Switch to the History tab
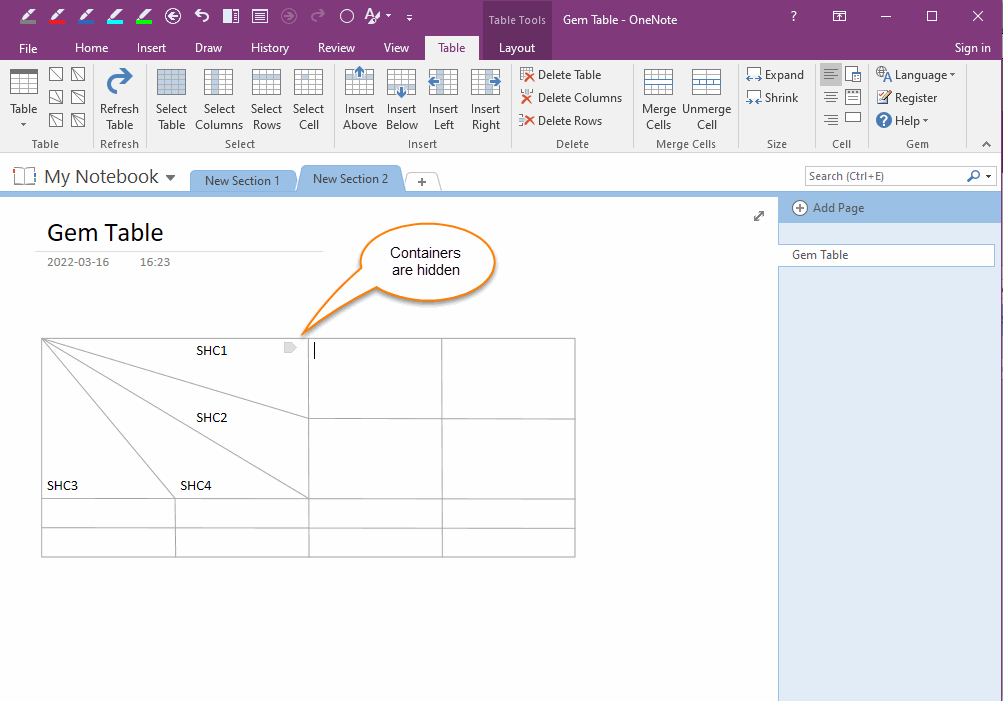Image resolution: width=1003 pixels, height=701 pixels. pyautogui.click(x=269, y=48)
